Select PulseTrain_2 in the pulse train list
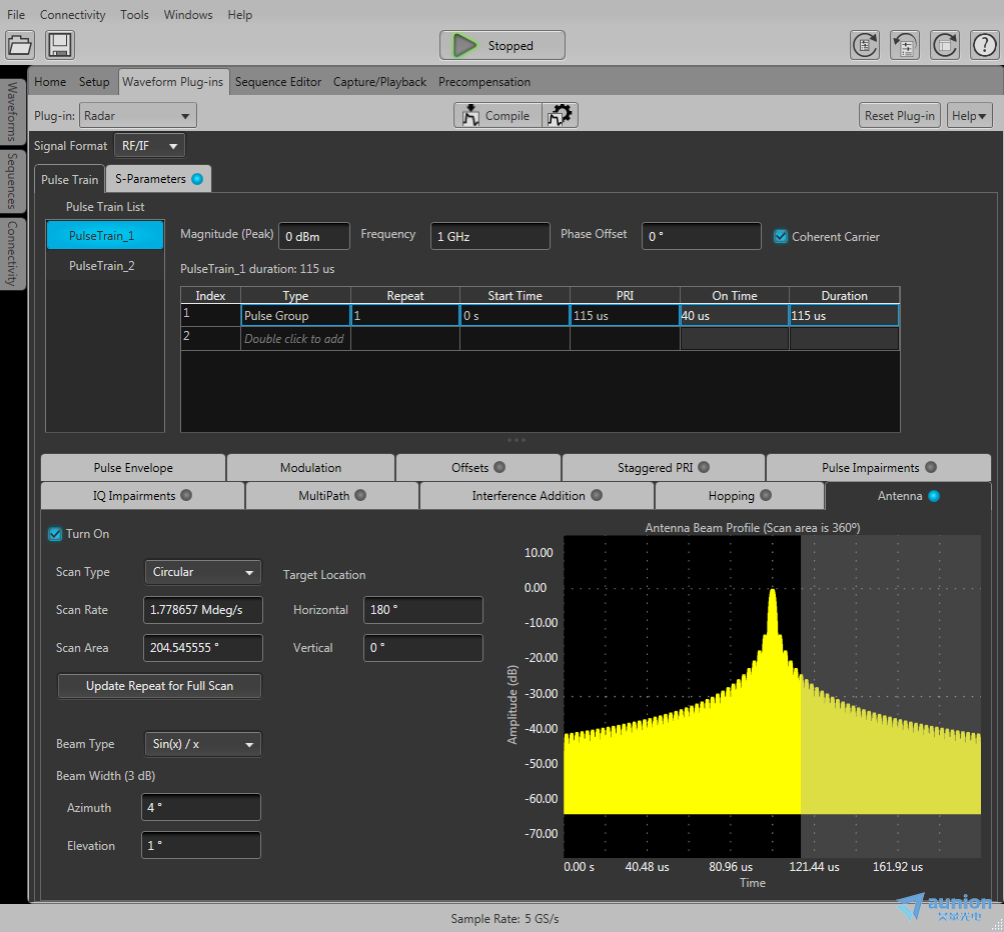 click(x=102, y=266)
